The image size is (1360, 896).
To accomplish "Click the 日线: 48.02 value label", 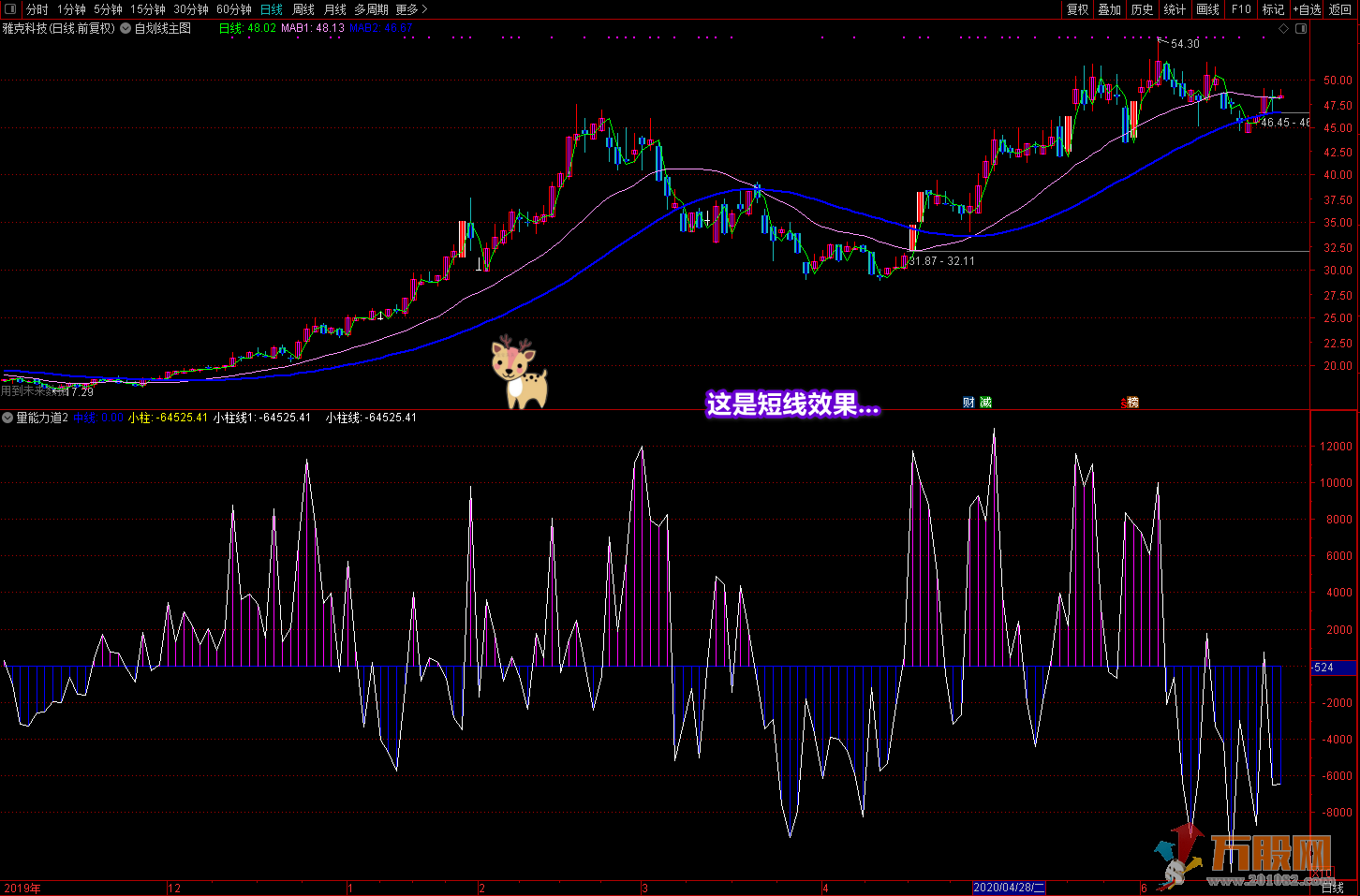I will (x=247, y=28).
